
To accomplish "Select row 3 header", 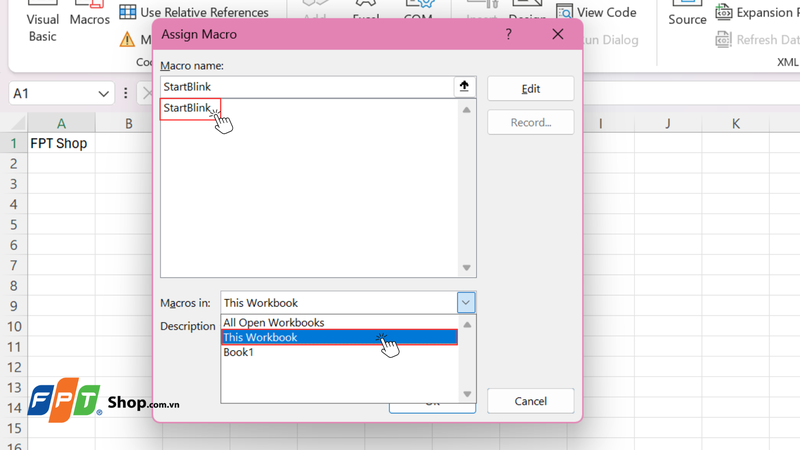I will pos(14,184).
